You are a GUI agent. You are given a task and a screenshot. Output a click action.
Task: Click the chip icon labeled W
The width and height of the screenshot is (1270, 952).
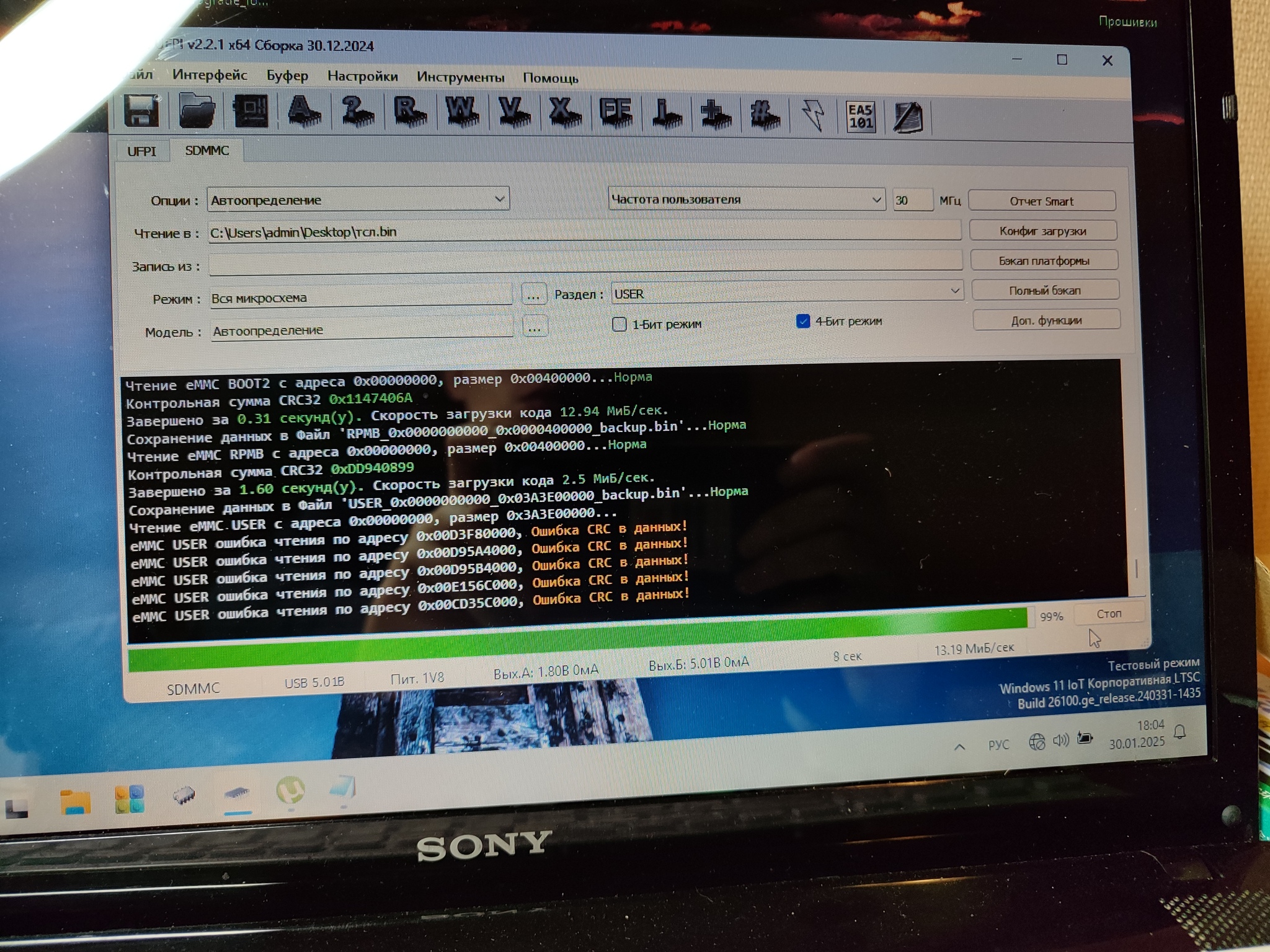[462, 112]
